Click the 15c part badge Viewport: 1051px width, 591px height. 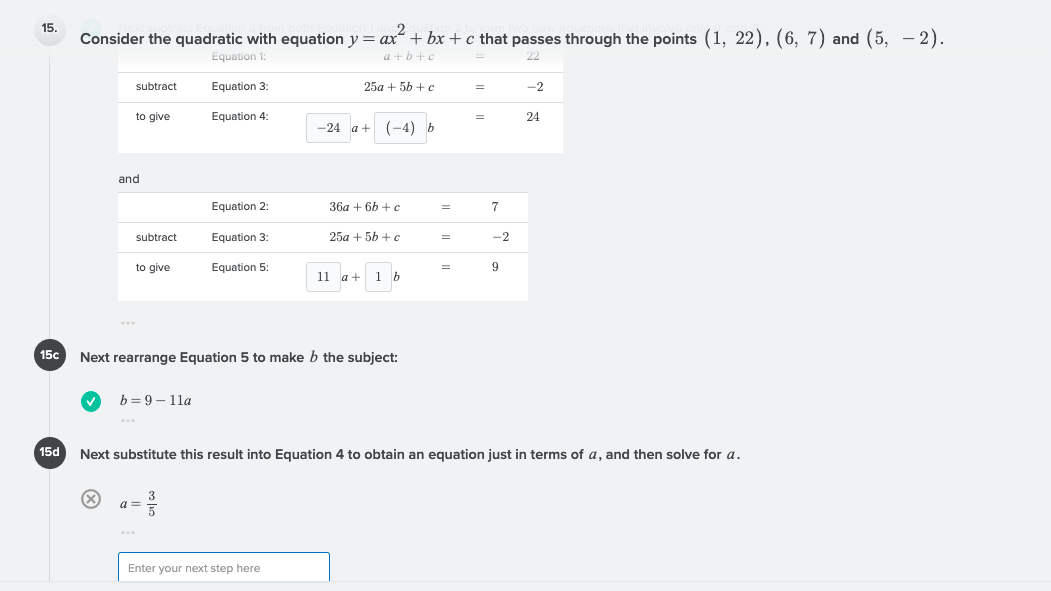click(49, 355)
